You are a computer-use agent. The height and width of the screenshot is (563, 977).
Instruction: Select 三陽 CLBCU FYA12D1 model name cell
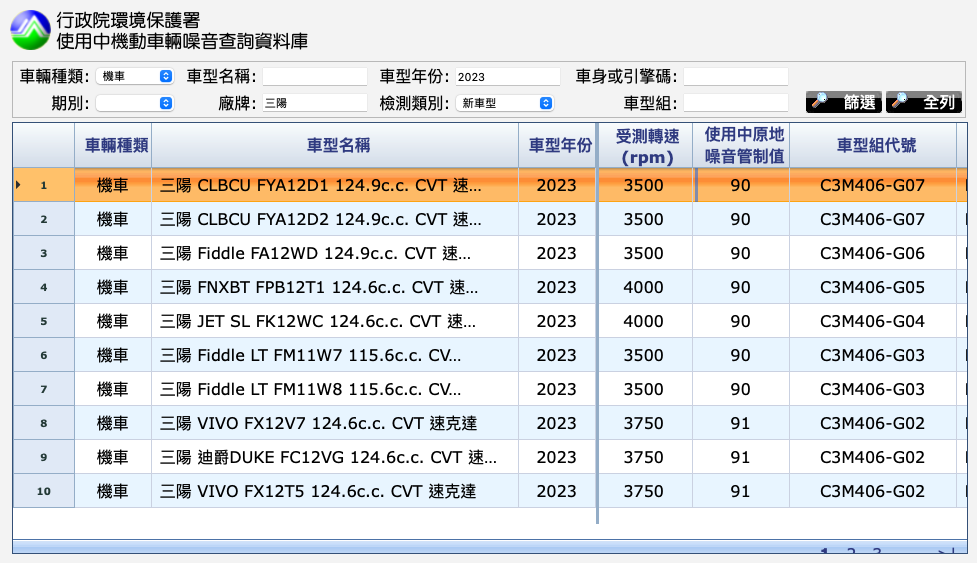click(335, 185)
